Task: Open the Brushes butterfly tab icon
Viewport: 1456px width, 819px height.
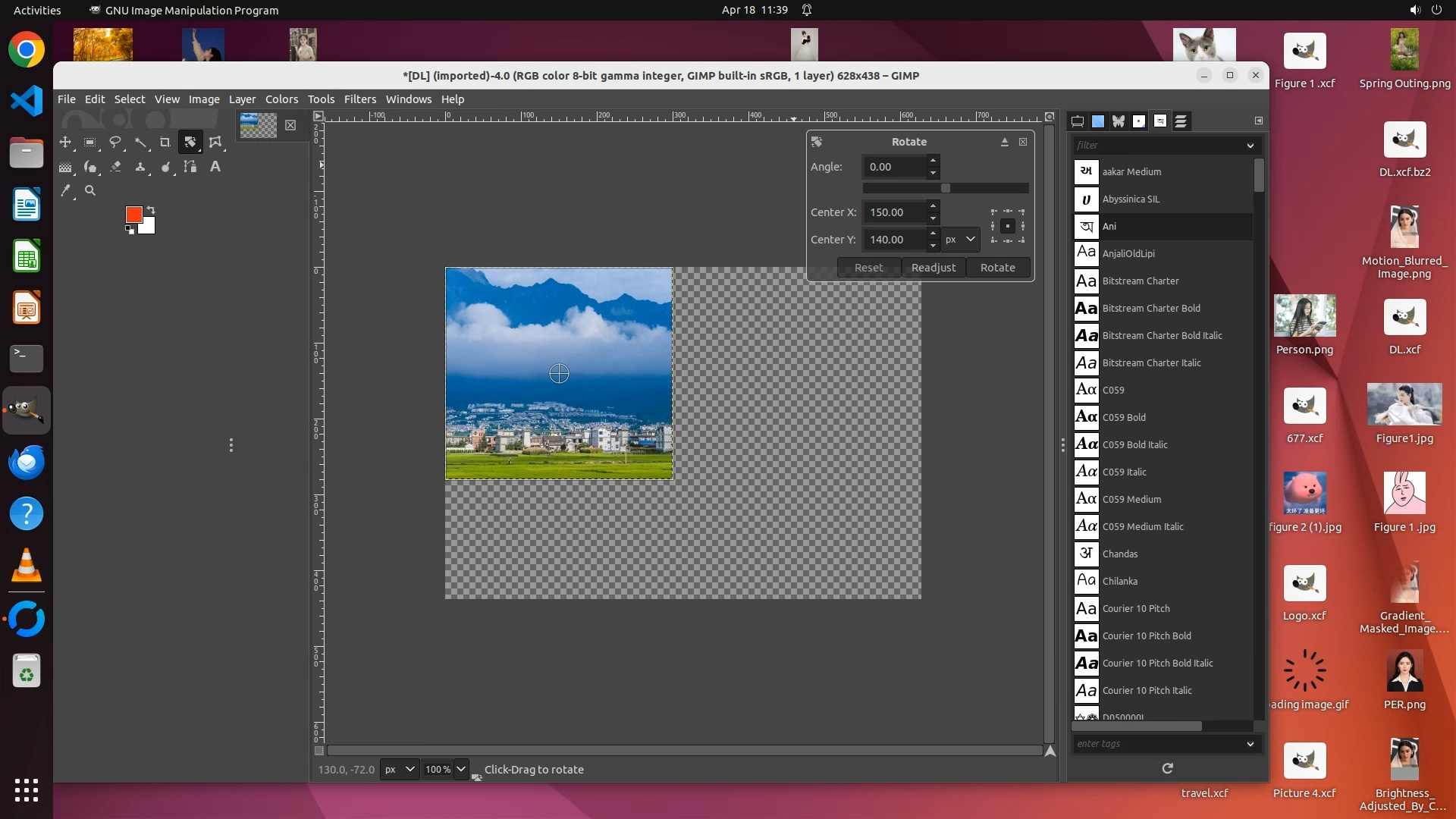Action: (x=1119, y=121)
